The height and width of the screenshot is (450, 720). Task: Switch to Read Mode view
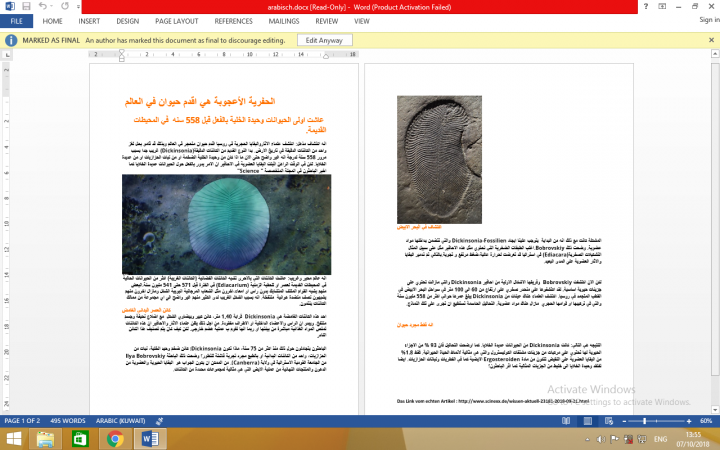pos(566,421)
